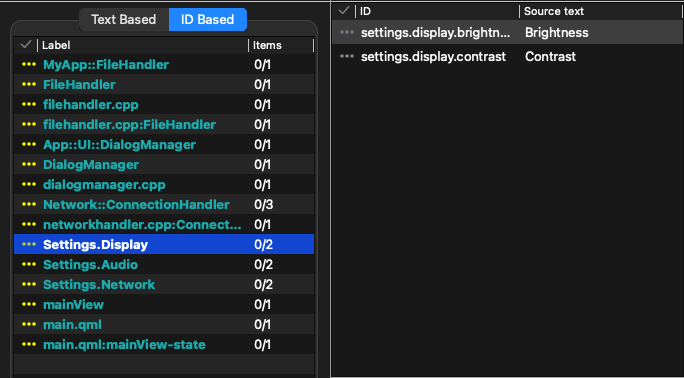Click the yellow status dots for MyApp::FileHandler

pos(29,65)
